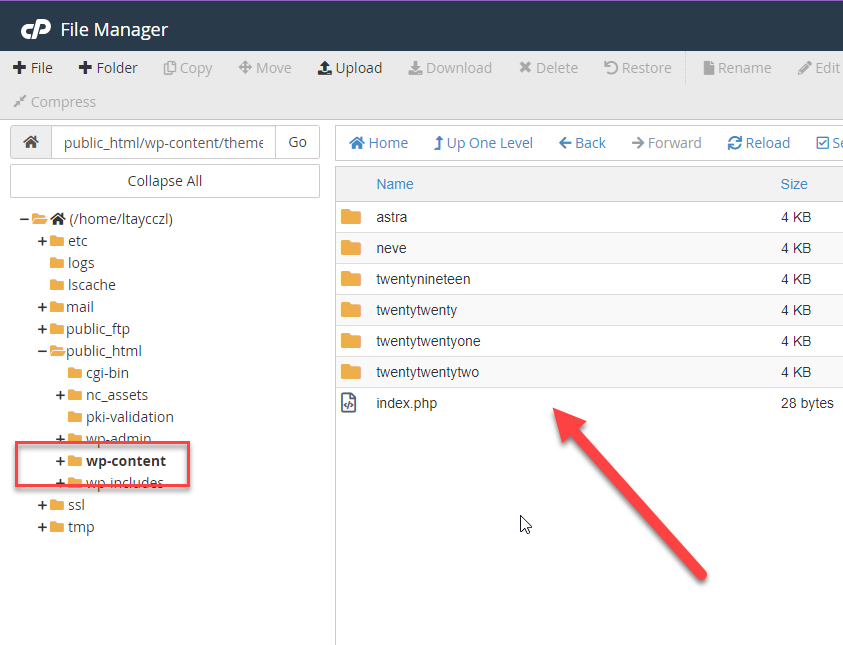Expand the etc folder in tree
The height and width of the screenshot is (645, 843).
coord(42,241)
